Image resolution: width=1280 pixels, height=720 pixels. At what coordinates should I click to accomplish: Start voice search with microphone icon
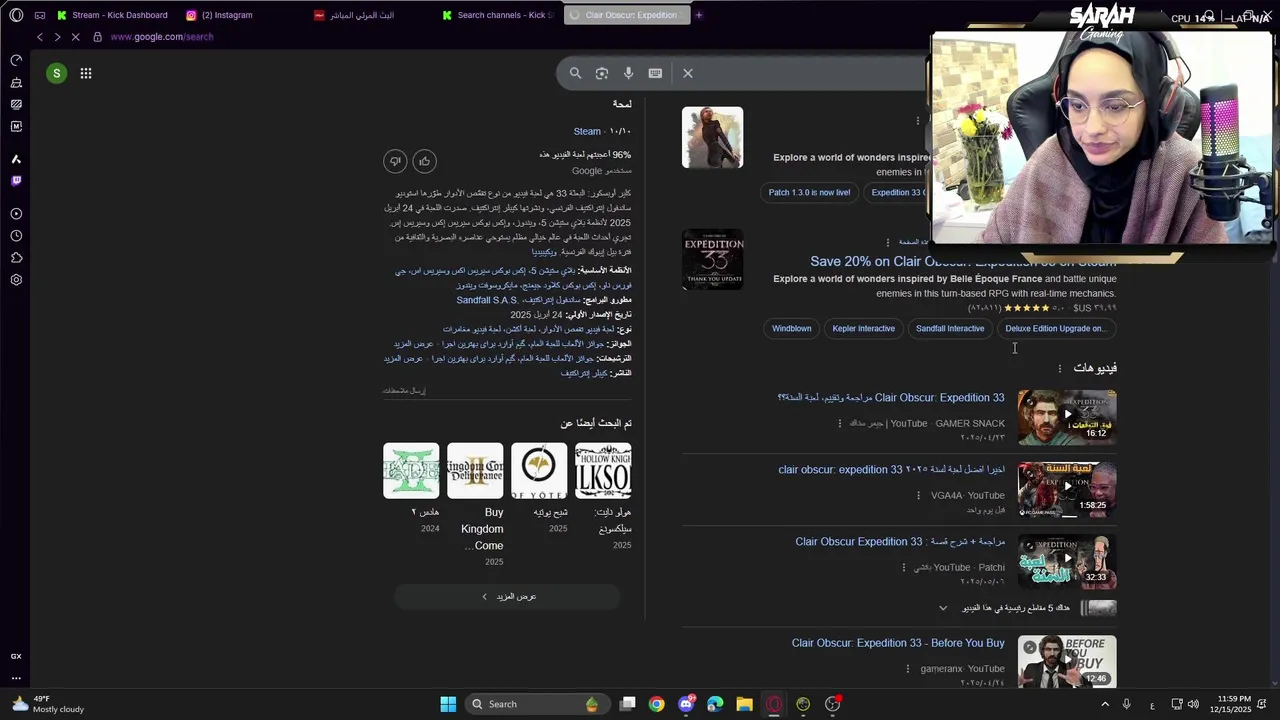point(628,73)
